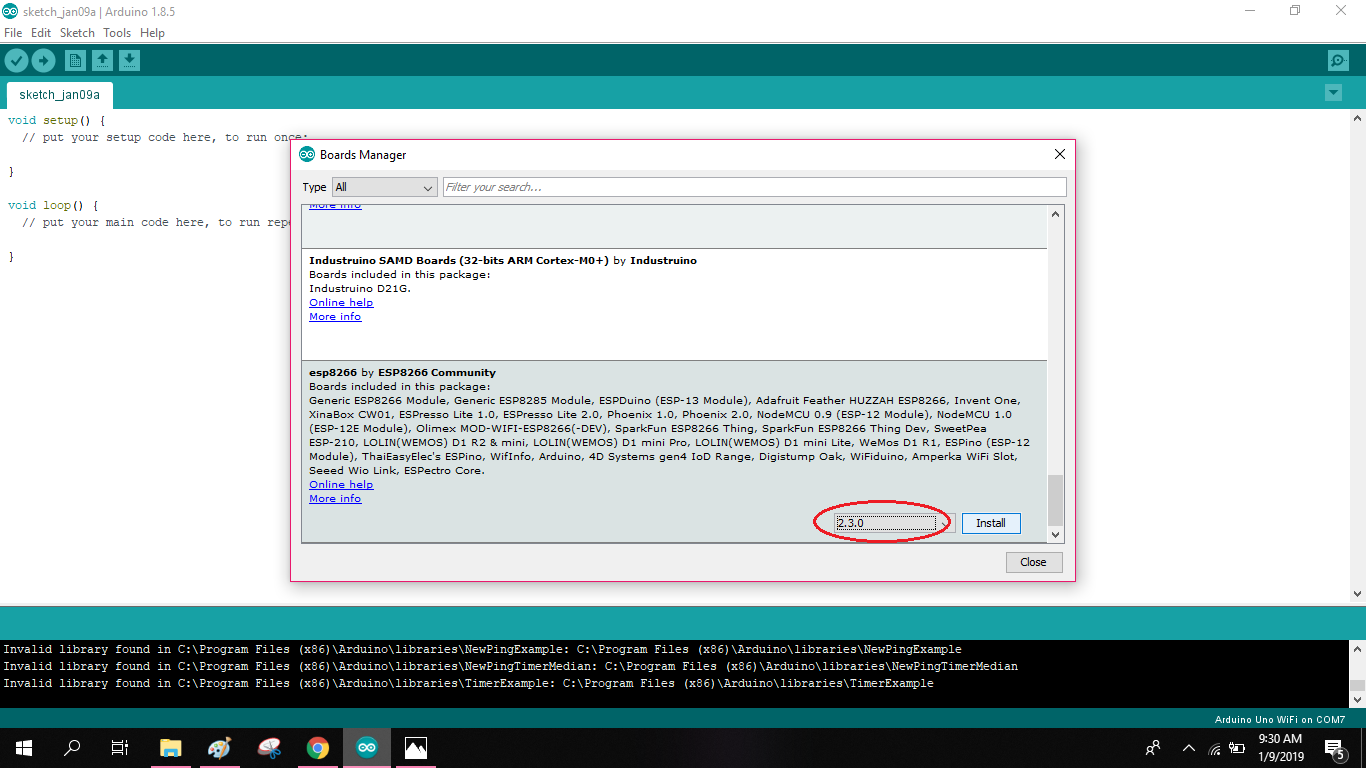Select the Industruino SAMD Boards package title
This screenshot has height=768, width=1366.
(x=503, y=260)
